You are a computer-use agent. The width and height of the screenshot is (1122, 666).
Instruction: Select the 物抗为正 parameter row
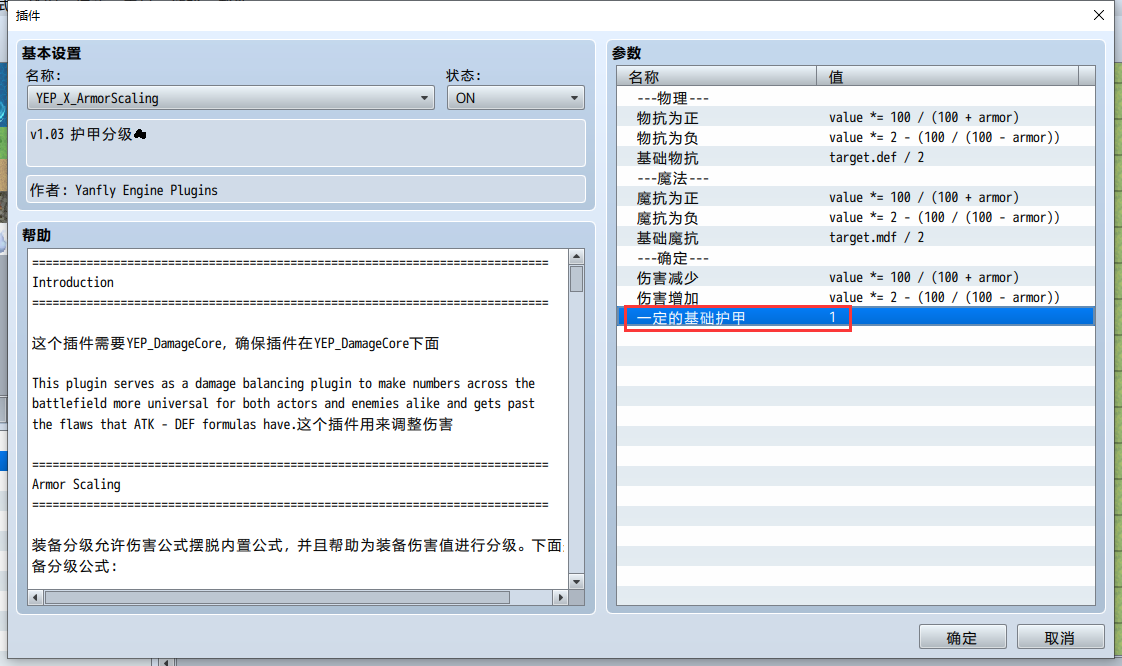pyautogui.click(x=856, y=117)
